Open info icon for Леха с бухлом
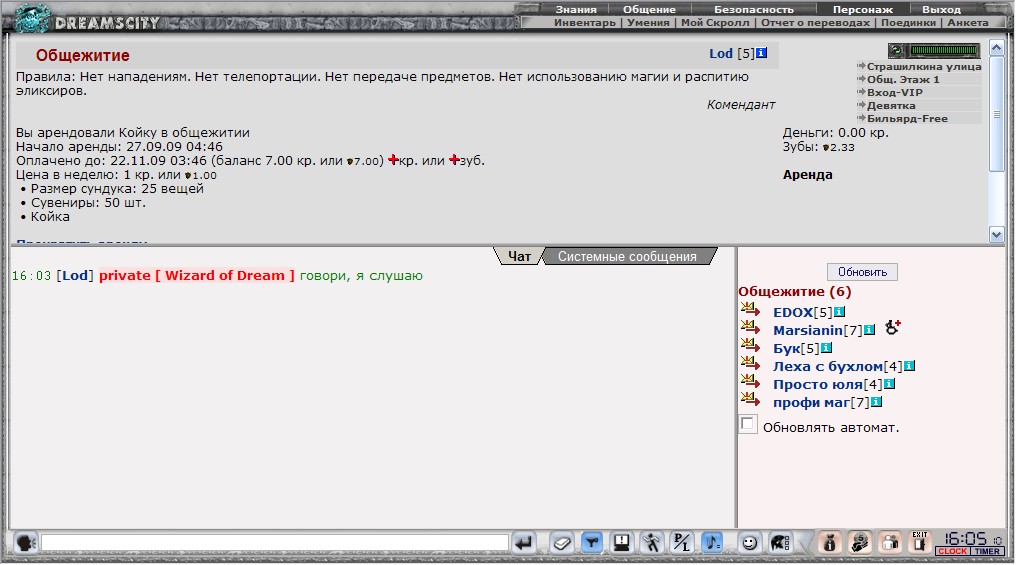Screen dimensions: 1016x565 click(x=909, y=367)
